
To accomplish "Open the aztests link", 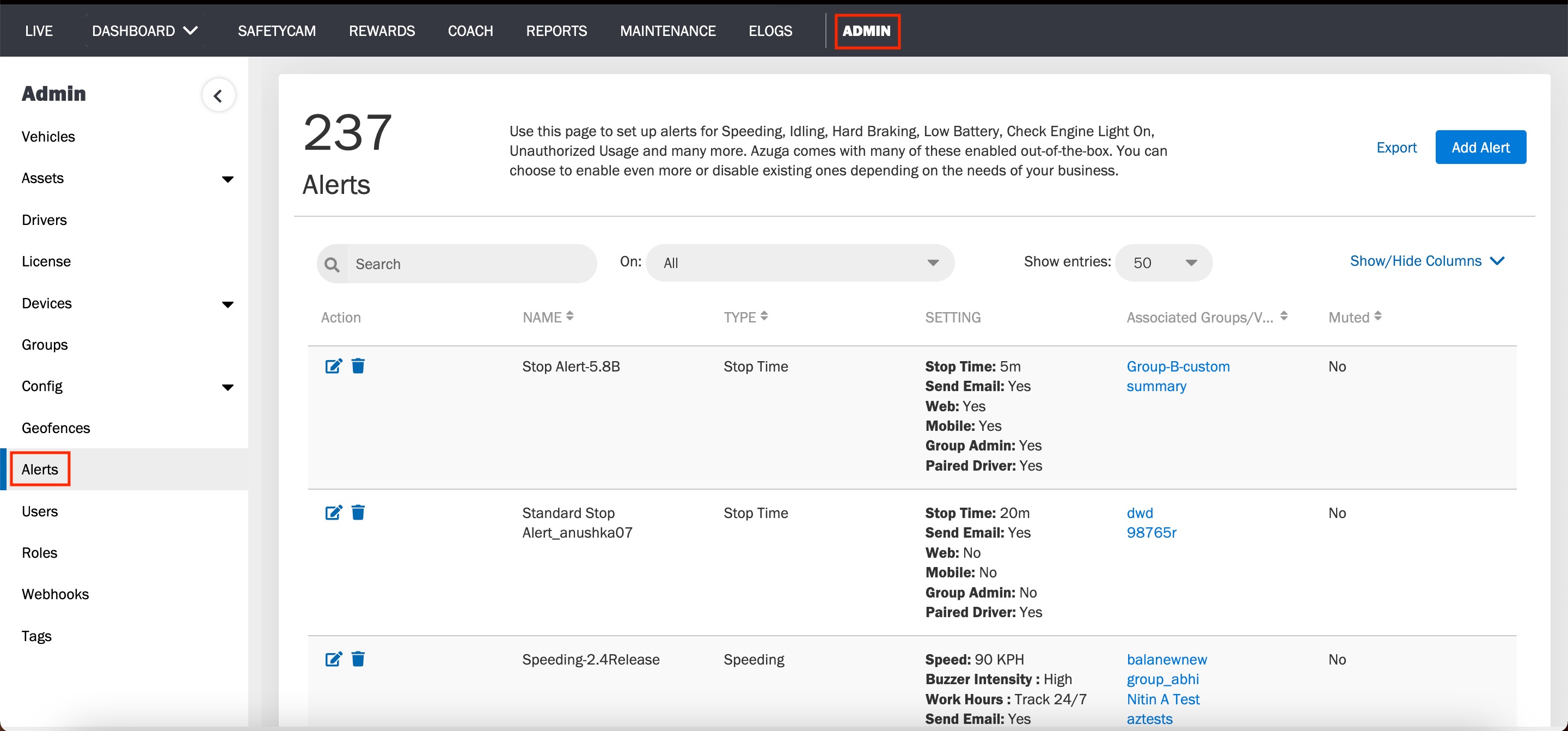I will coord(1149,719).
